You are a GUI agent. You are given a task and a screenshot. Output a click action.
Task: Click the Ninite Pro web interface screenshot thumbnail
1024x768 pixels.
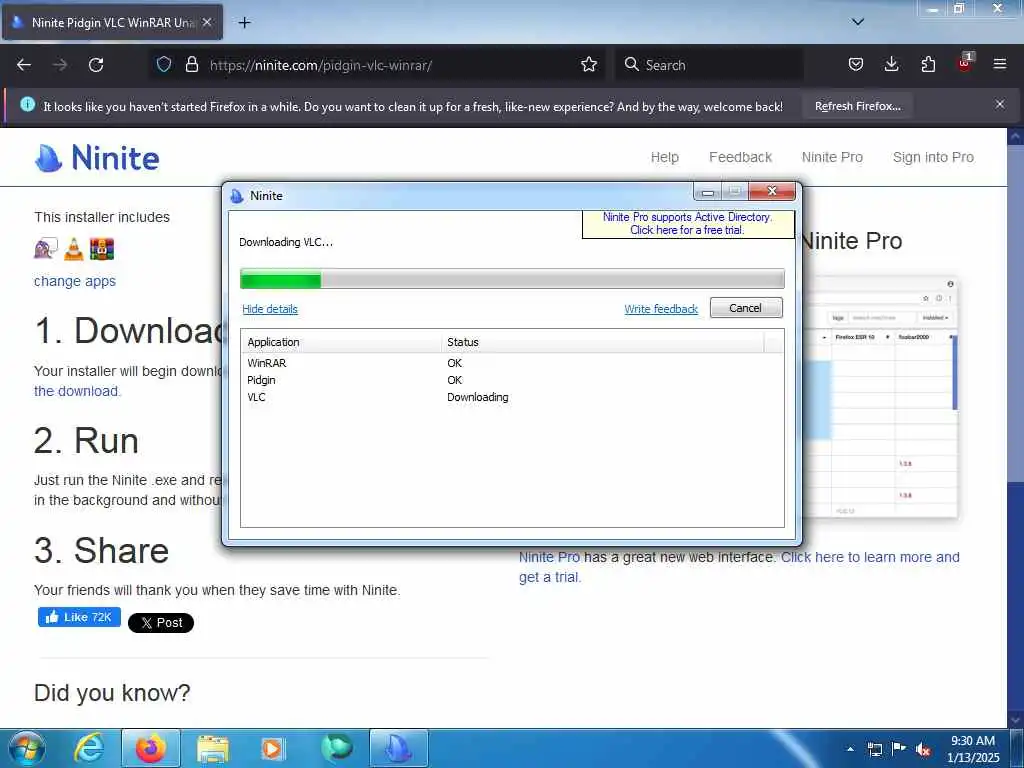click(881, 397)
